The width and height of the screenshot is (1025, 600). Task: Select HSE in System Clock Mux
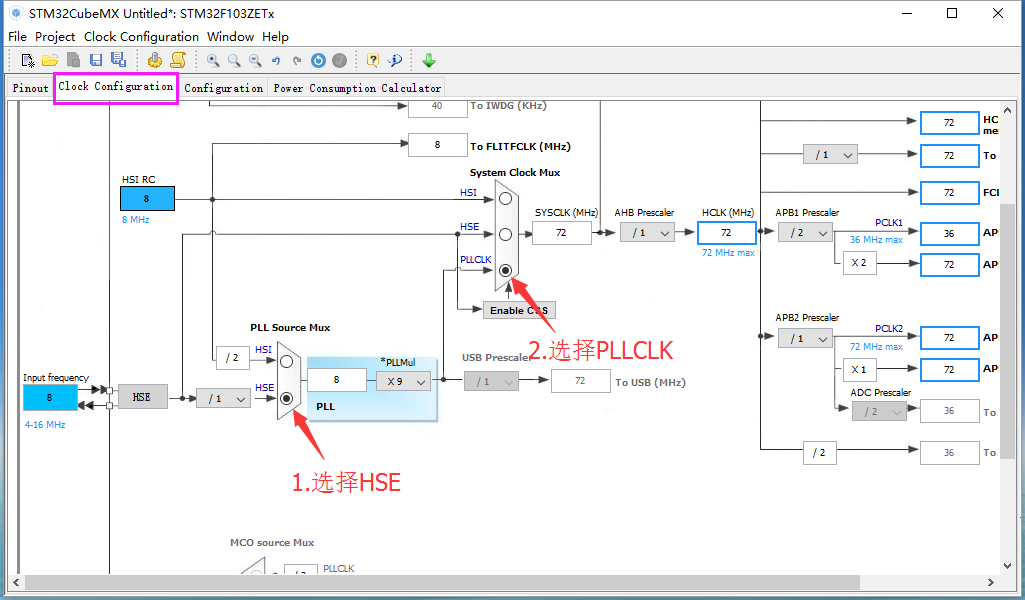tap(505, 234)
